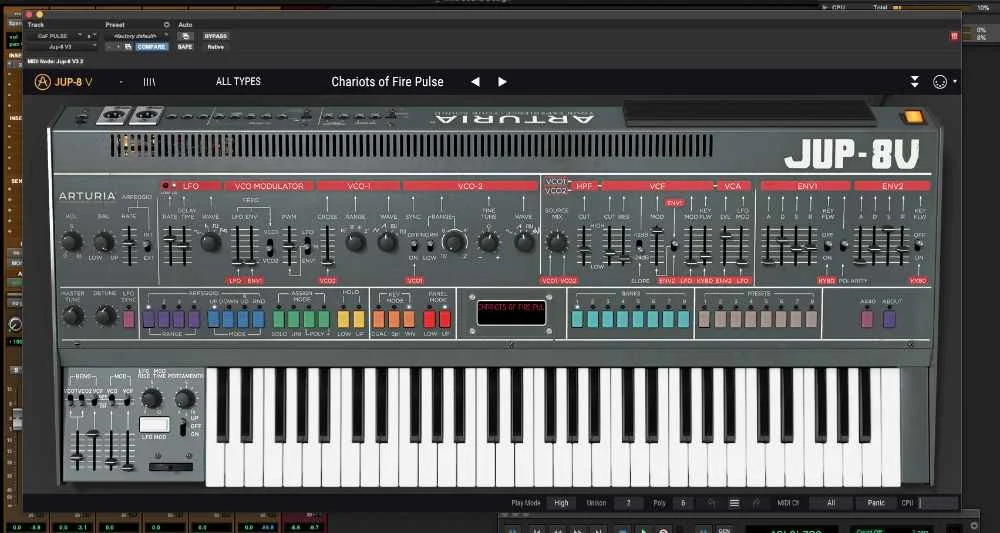Select preset 4 beige button
The image size is (1000, 533).
(x=750, y=319)
